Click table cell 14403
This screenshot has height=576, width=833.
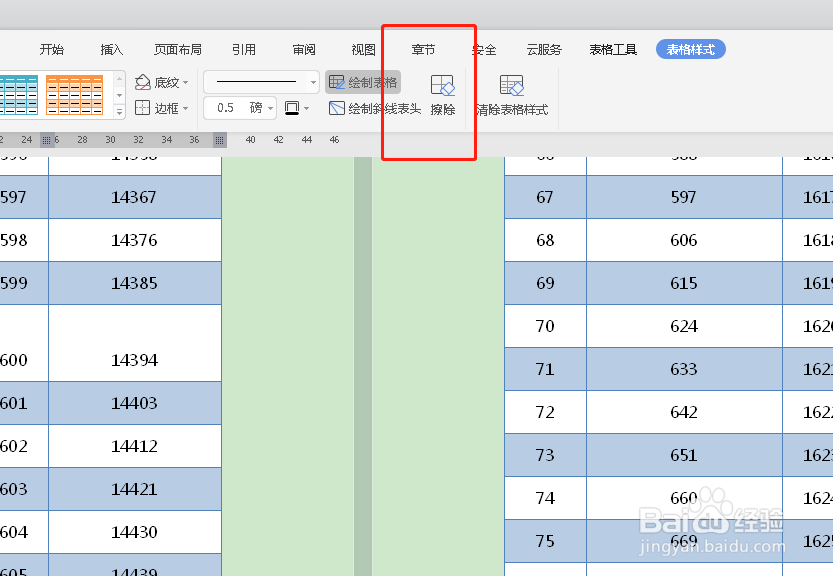tap(134, 403)
